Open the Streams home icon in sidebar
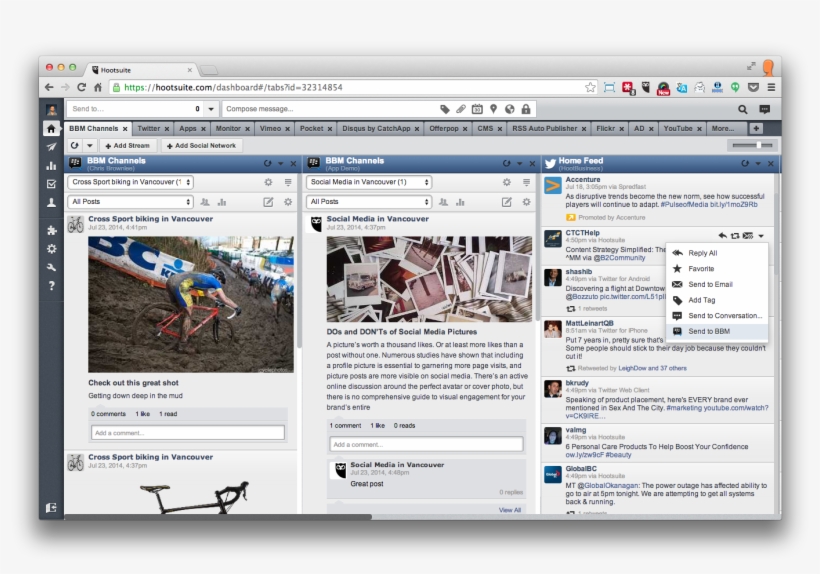 [51, 129]
